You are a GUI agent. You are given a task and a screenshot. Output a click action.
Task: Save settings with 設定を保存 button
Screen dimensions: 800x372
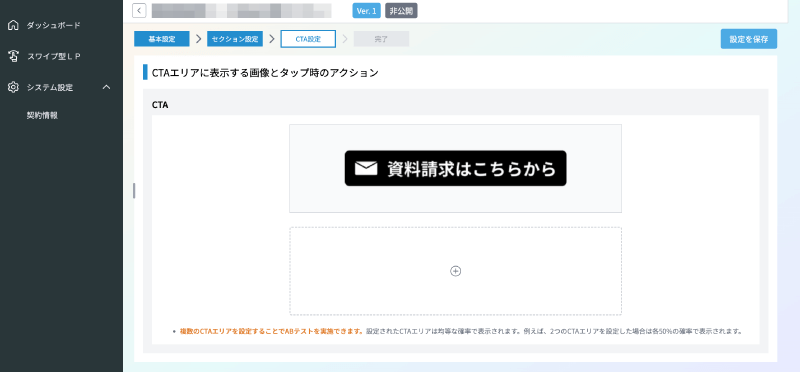(748, 39)
